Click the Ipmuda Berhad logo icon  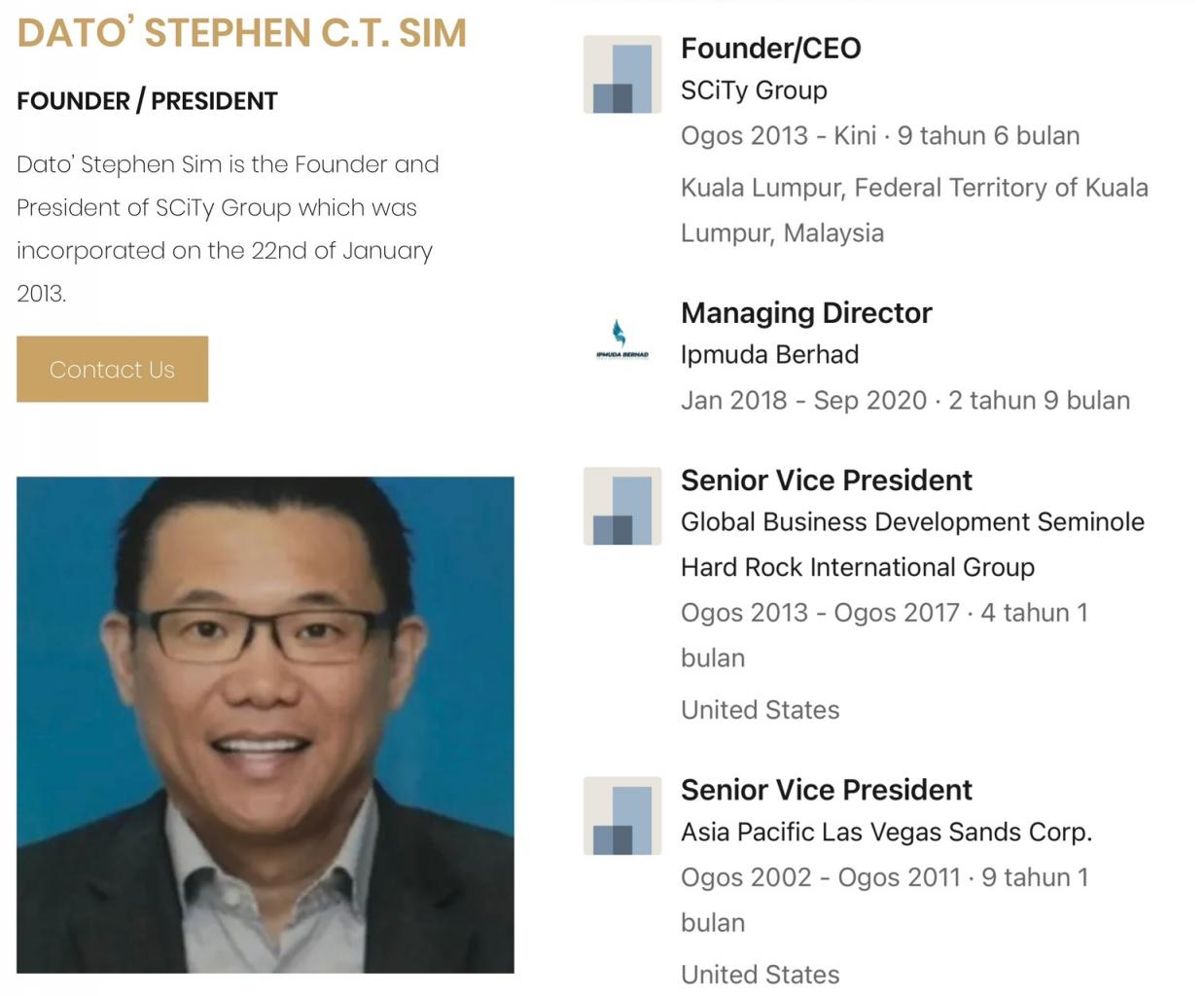pyautogui.click(x=621, y=340)
